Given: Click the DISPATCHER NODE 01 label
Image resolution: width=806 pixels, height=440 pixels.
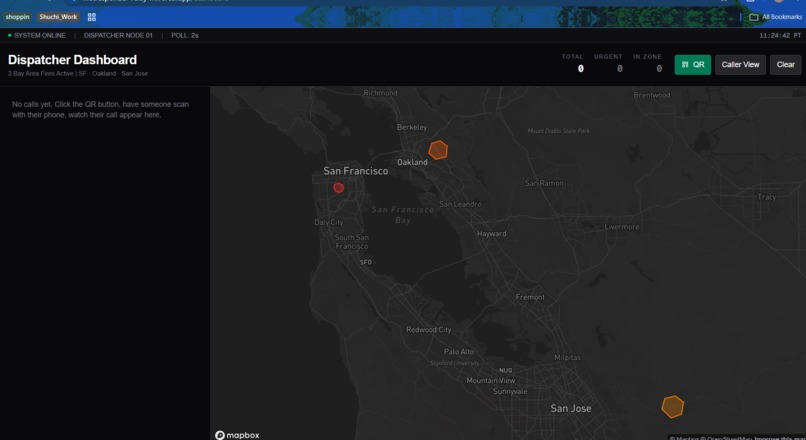Looking at the screenshot, I should pos(118,35).
